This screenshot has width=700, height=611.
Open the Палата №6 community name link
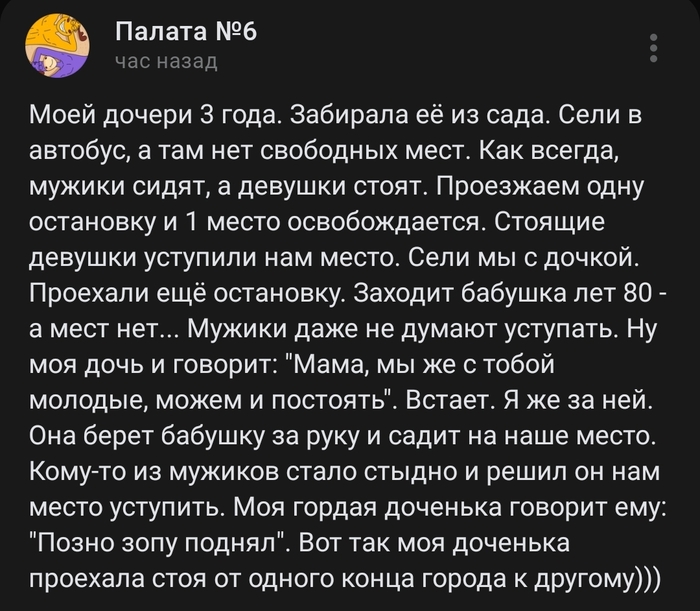(186, 32)
